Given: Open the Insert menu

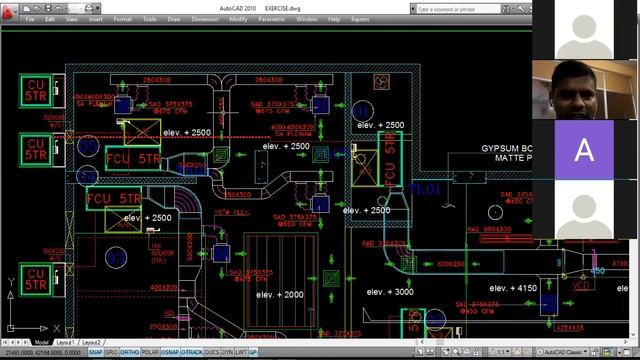Looking at the screenshot, I should [x=96, y=19].
